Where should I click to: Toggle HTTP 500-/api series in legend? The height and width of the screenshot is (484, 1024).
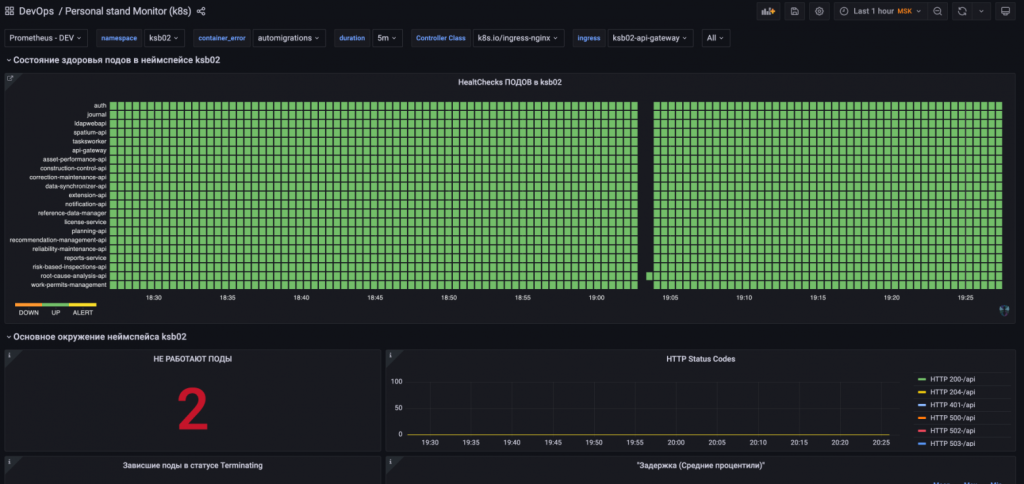point(951,417)
